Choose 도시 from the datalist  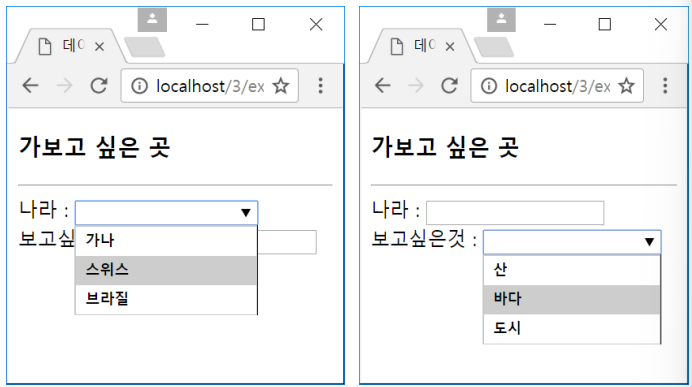572,328
